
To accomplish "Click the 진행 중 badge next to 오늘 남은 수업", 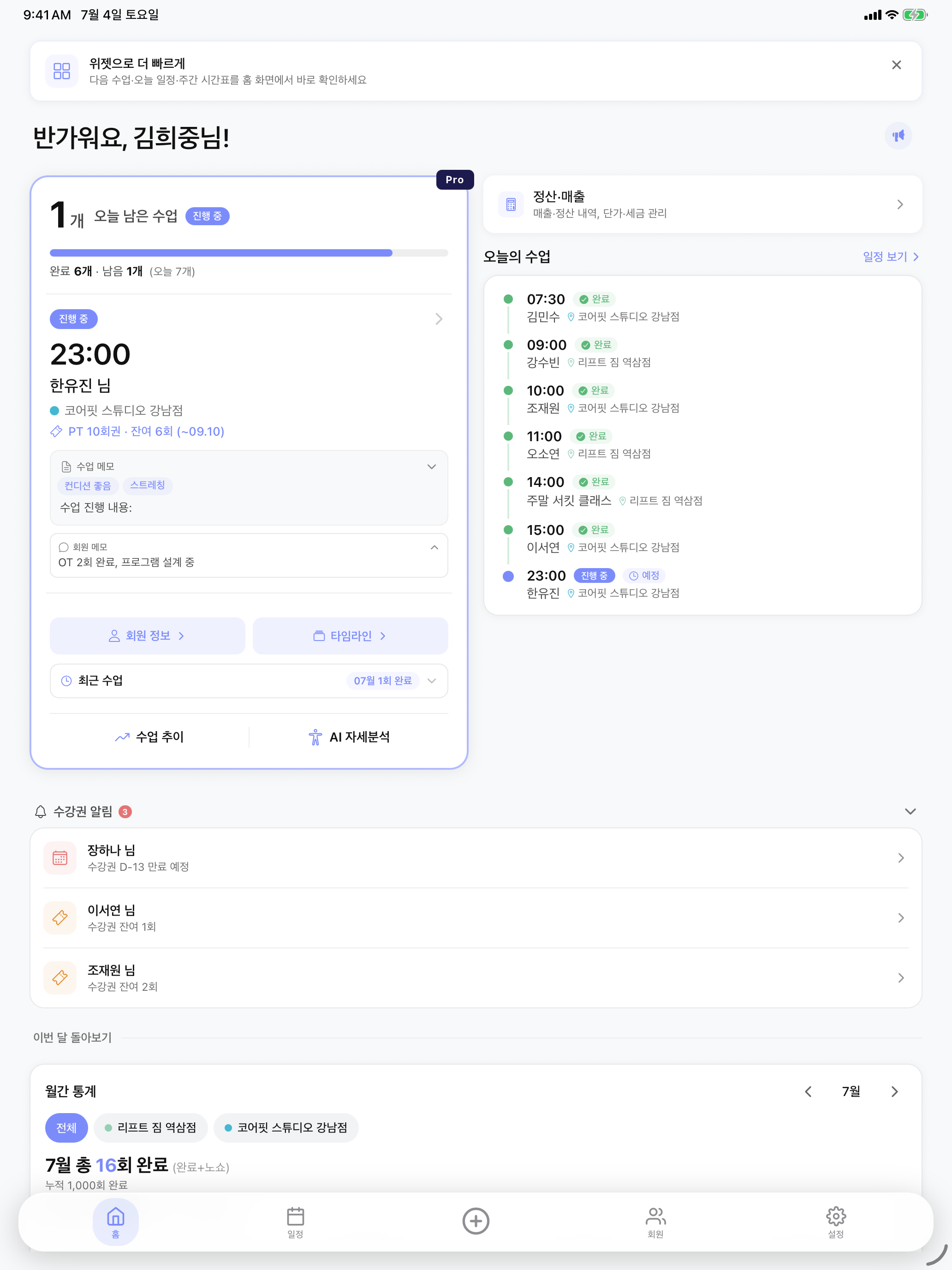I will (x=207, y=216).
